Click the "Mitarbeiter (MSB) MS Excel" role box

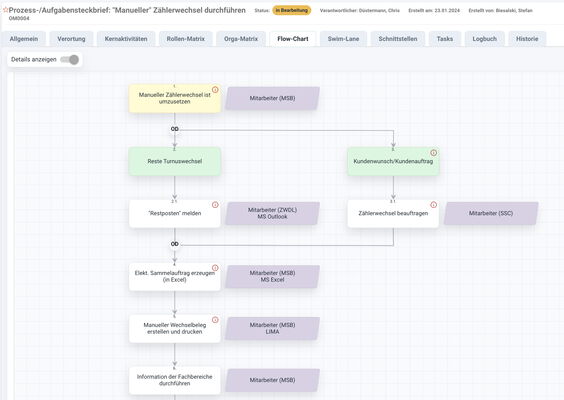272,276
